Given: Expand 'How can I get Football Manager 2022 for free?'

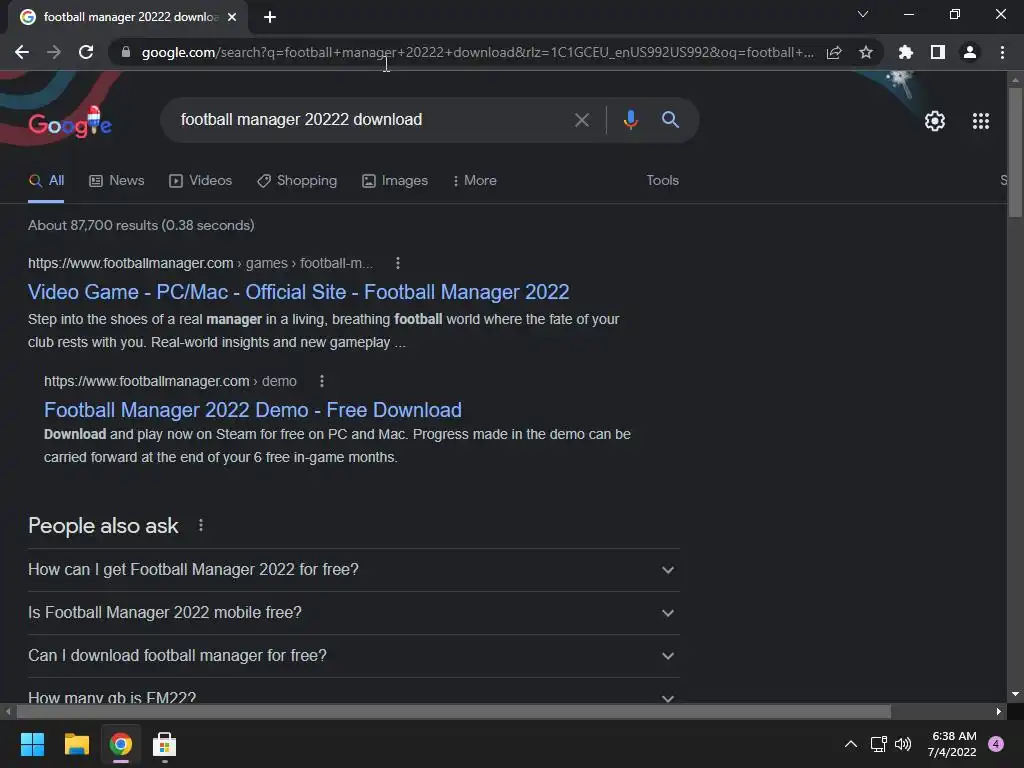Looking at the screenshot, I should point(353,570).
